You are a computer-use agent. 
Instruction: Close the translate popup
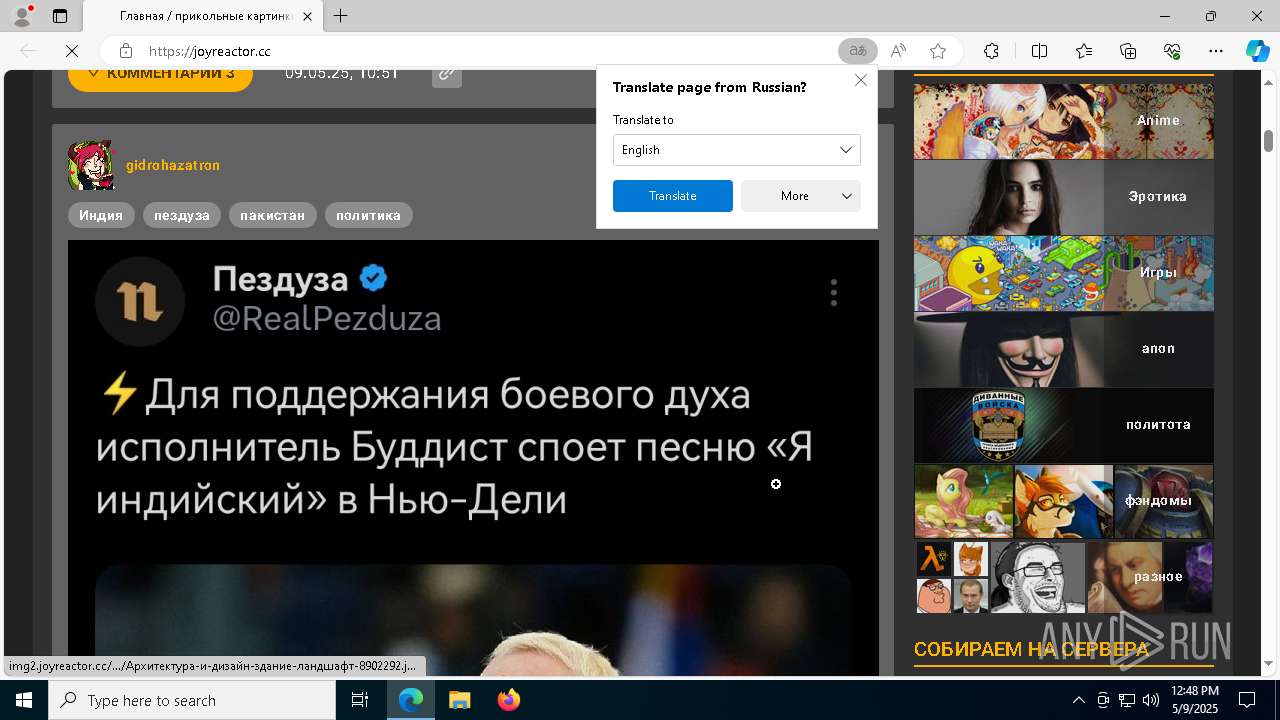(x=860, y=80)
